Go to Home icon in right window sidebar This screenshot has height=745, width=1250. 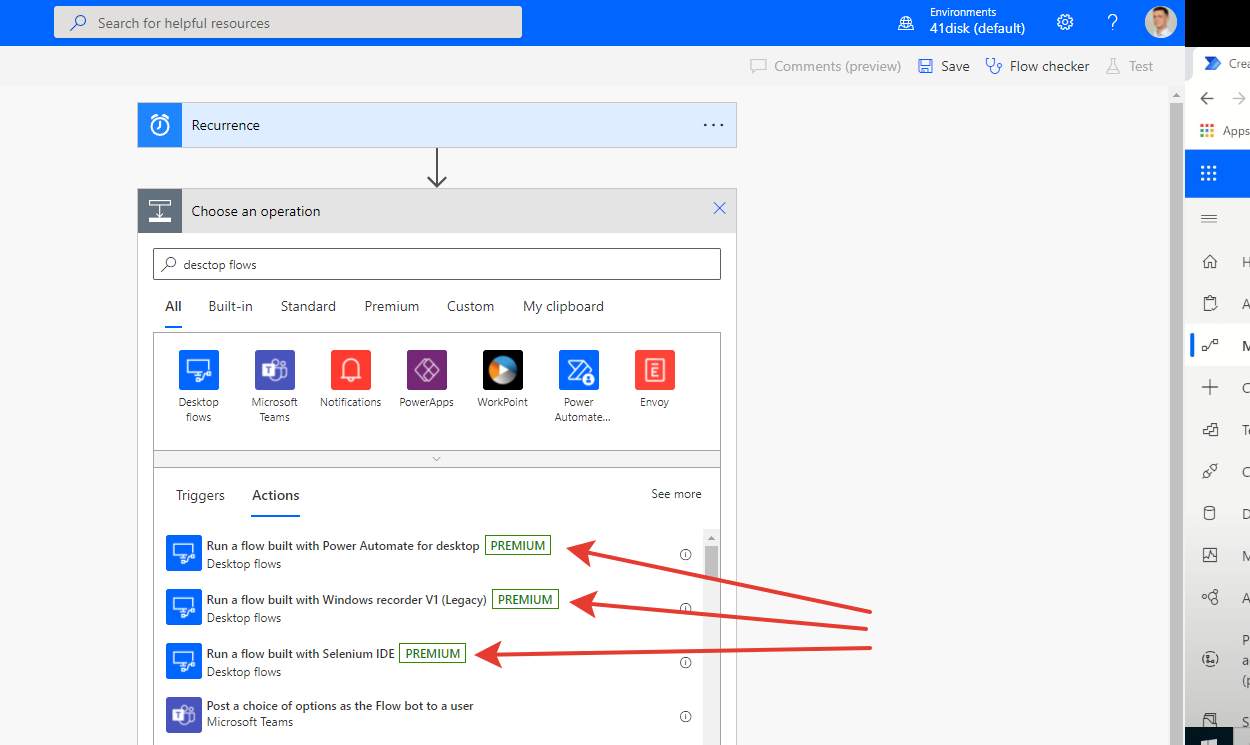1210,262
